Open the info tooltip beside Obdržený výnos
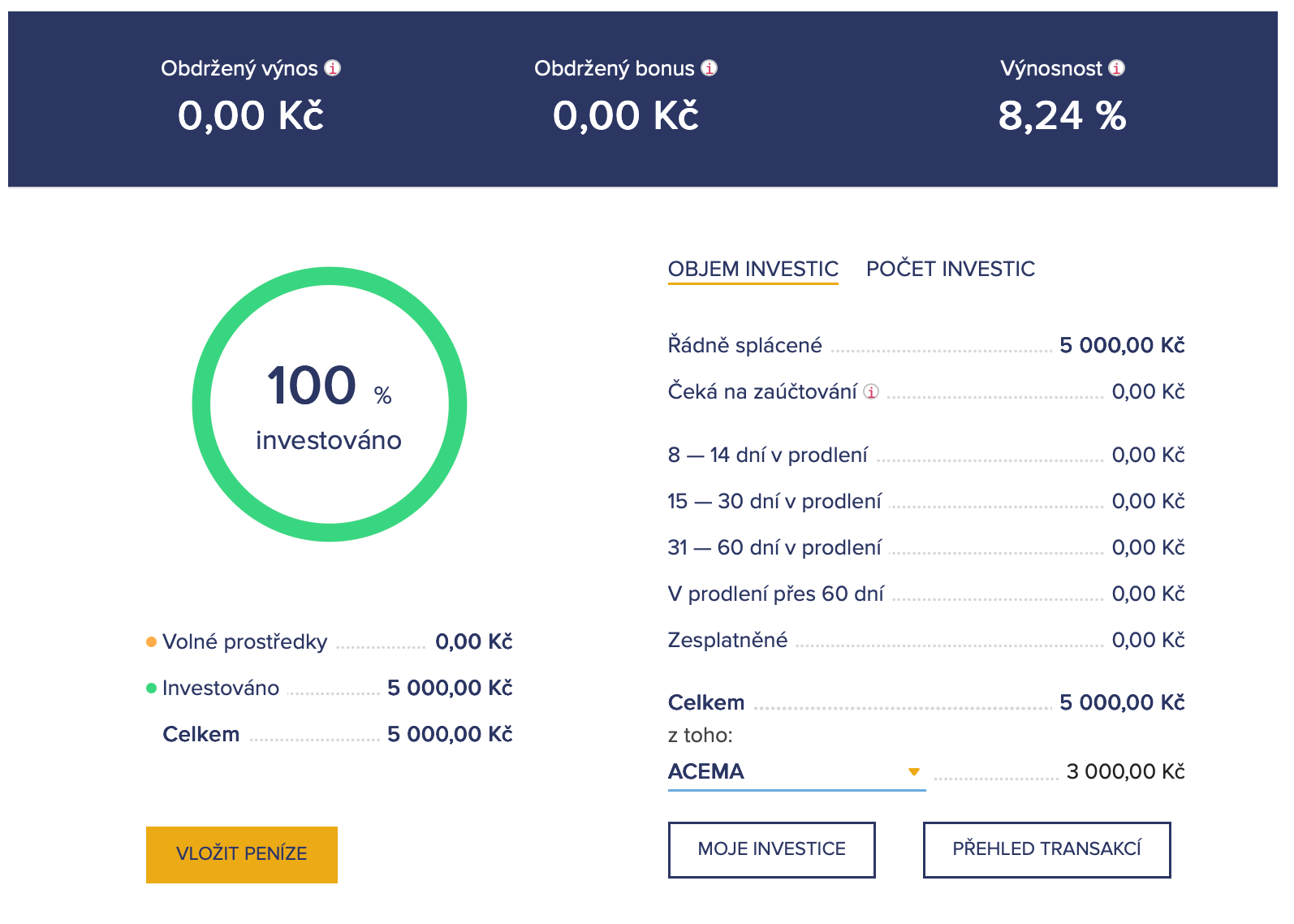The width and height of the screenshot is (1294, 924). (333, 68)
